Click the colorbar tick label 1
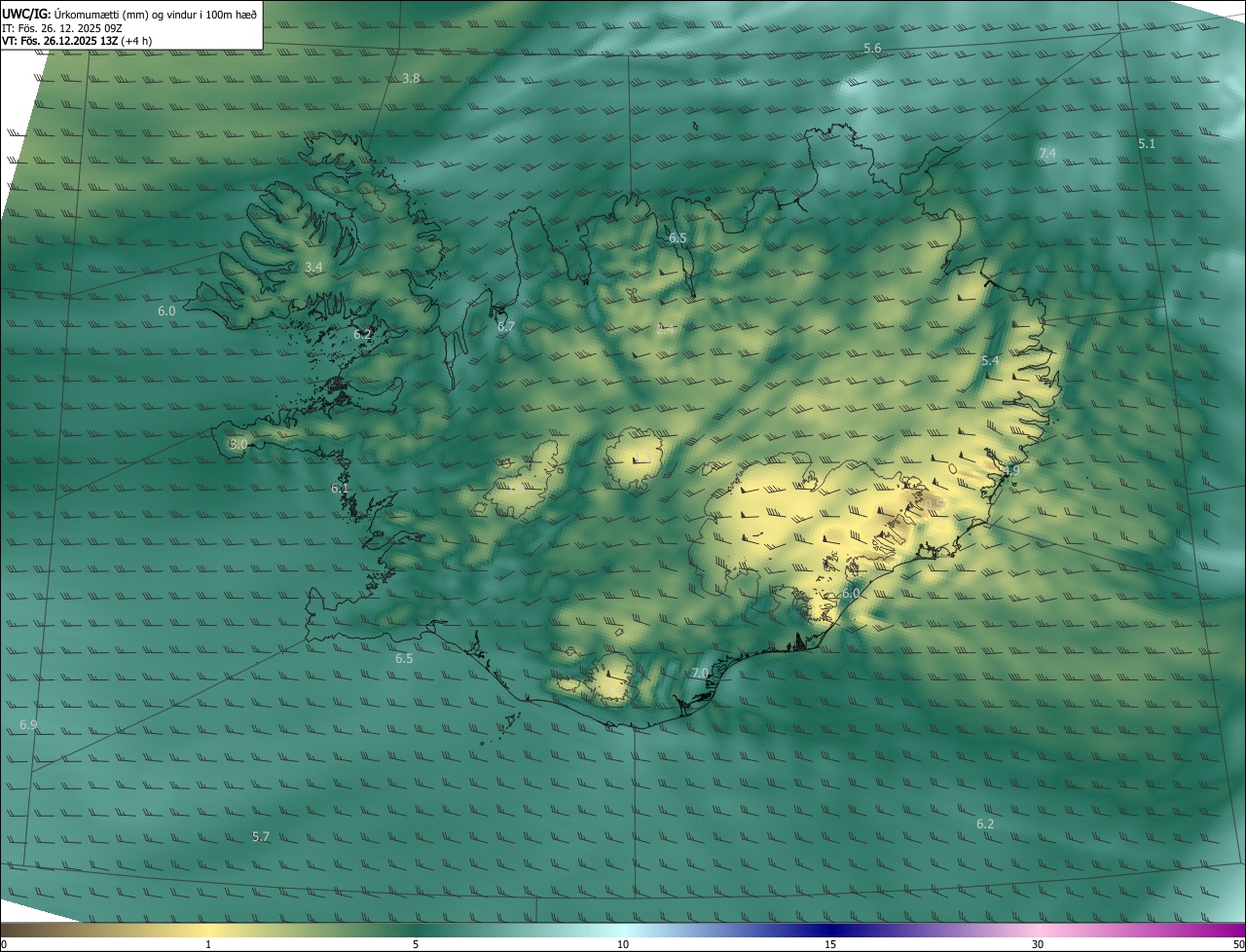This screenshot has width=1246, height=952. point(208,944)
